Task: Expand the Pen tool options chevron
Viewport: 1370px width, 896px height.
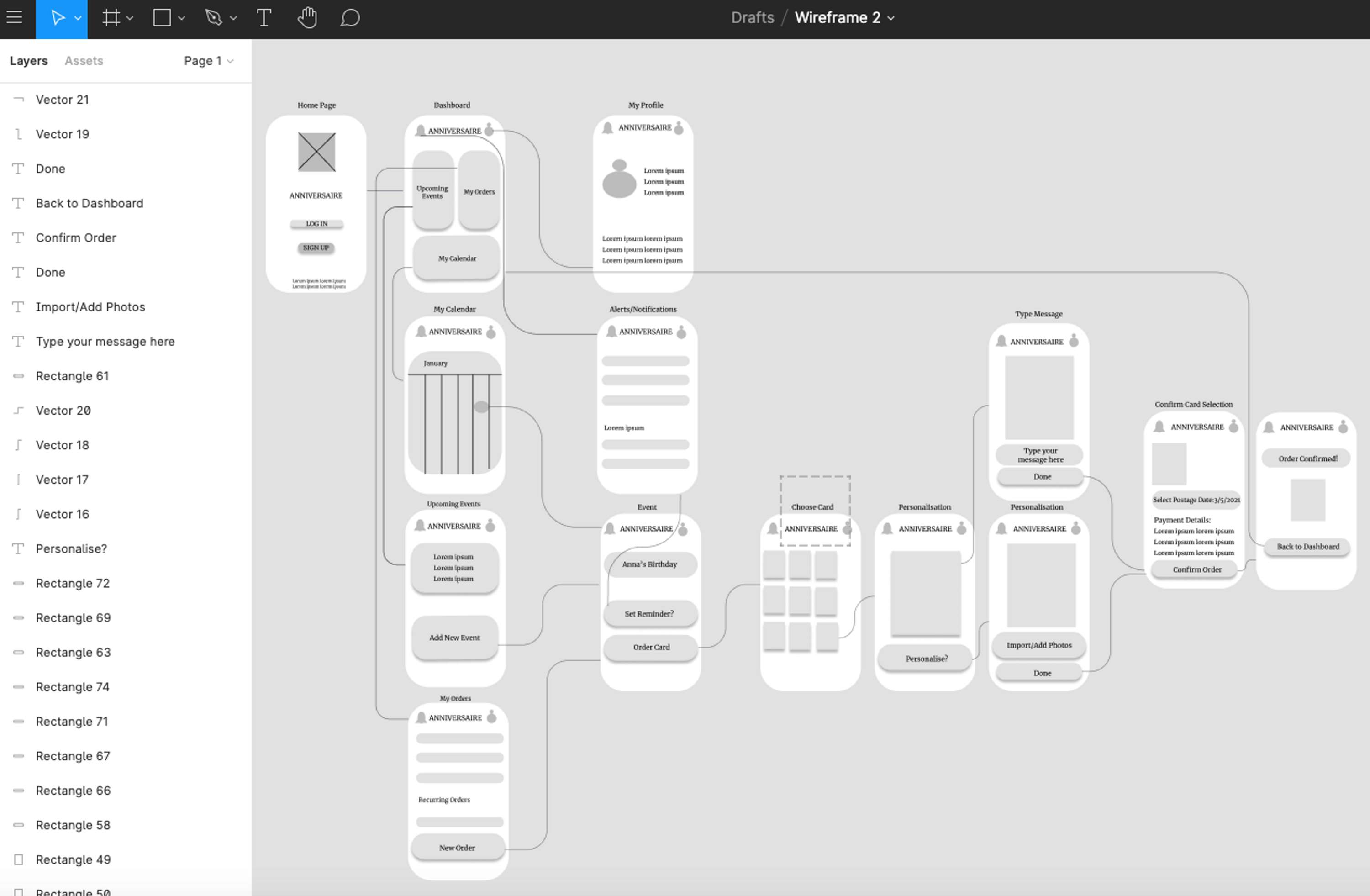Action: point(233,18)
